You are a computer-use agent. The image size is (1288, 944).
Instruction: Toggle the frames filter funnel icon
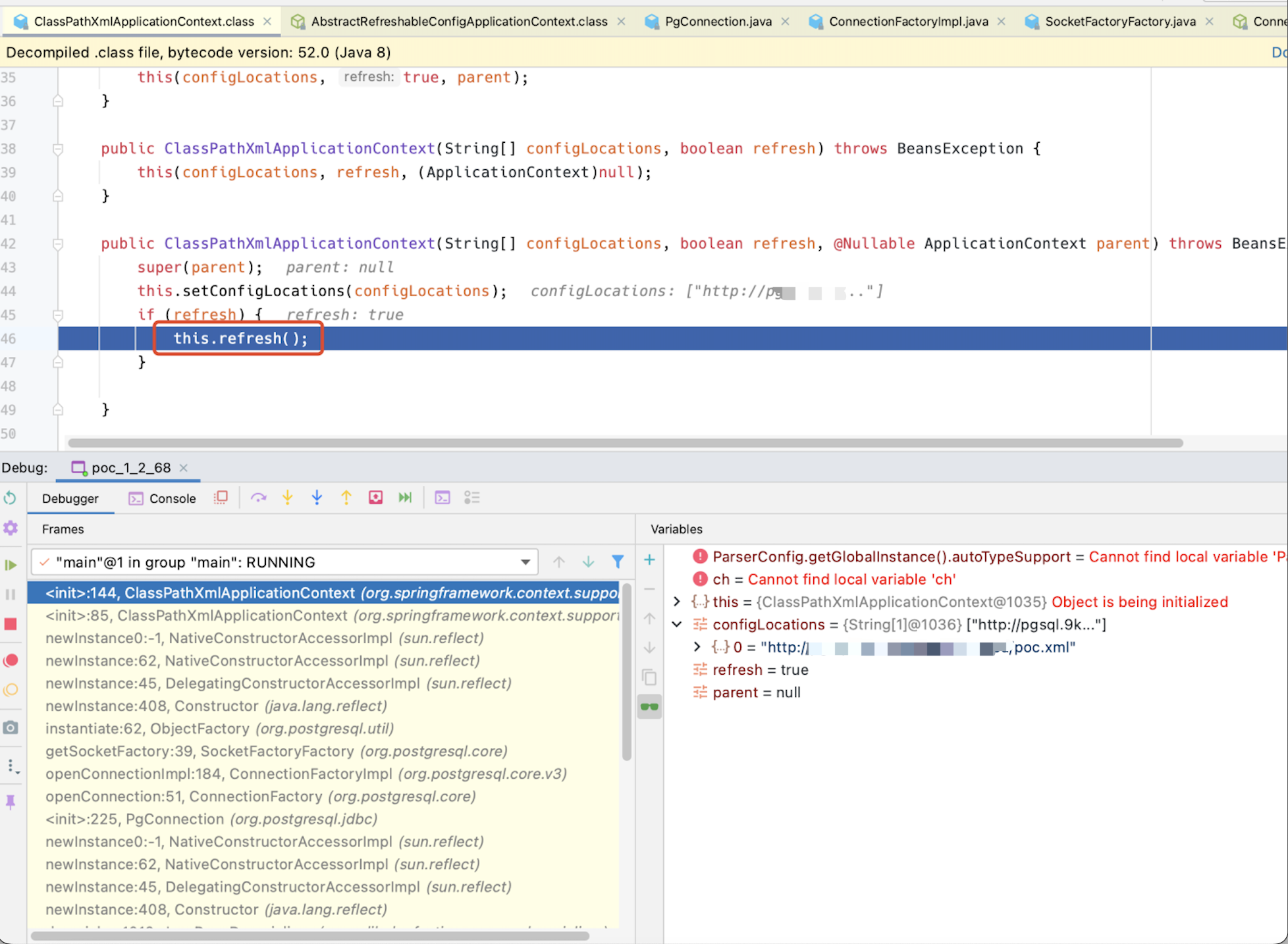(618, 562)
